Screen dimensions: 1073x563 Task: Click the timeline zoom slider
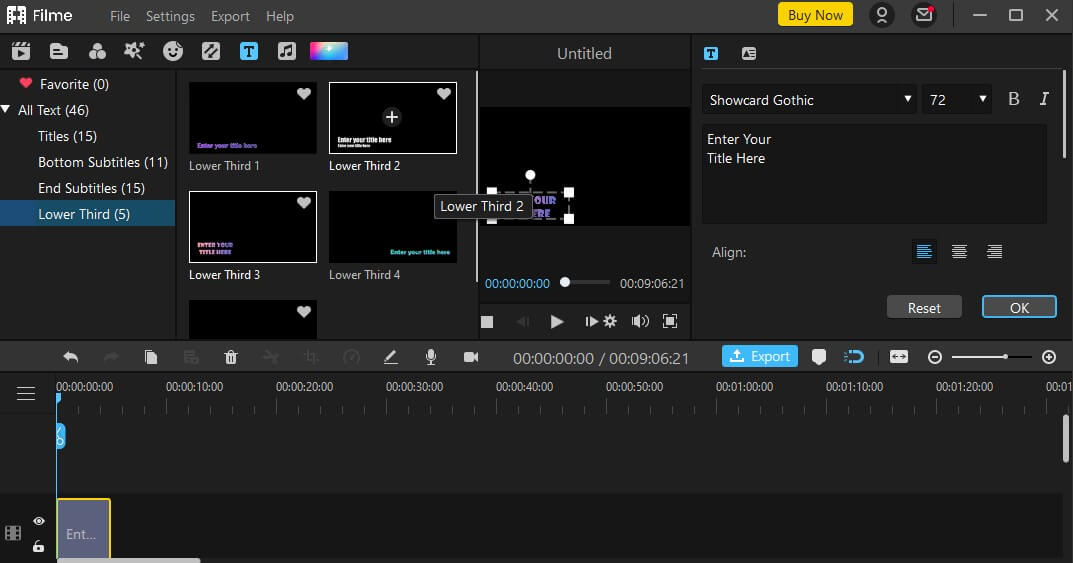992,356
